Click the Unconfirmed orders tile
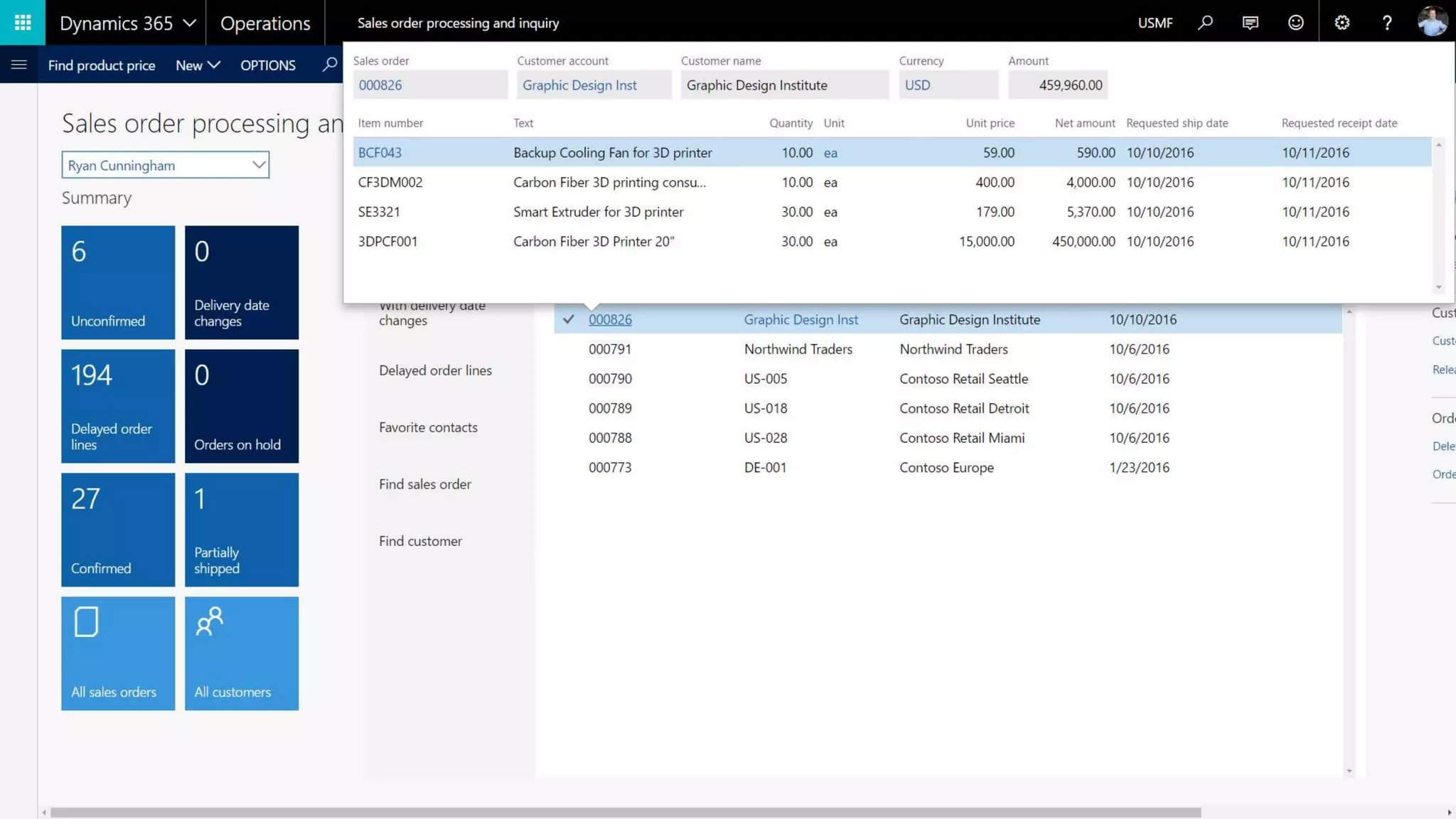1456x819 pixels. point(118,282)
